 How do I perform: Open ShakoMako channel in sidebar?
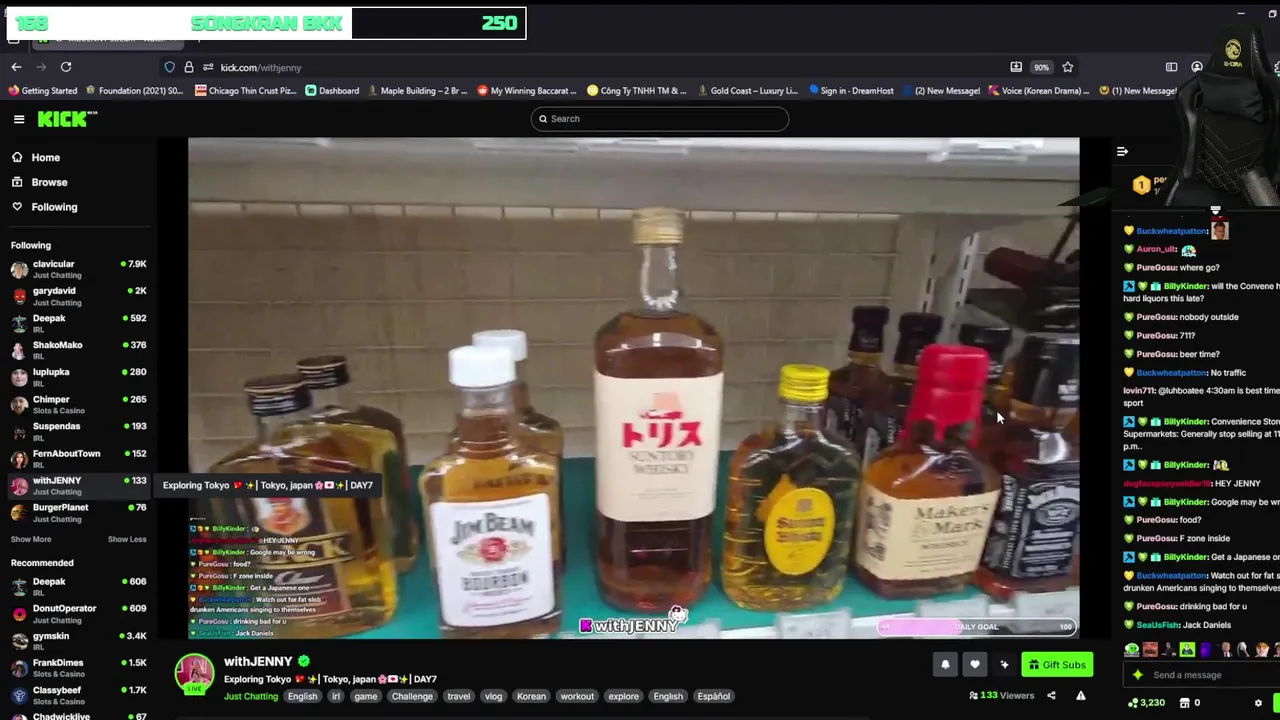pyautogui.click(x=78, y=349)
